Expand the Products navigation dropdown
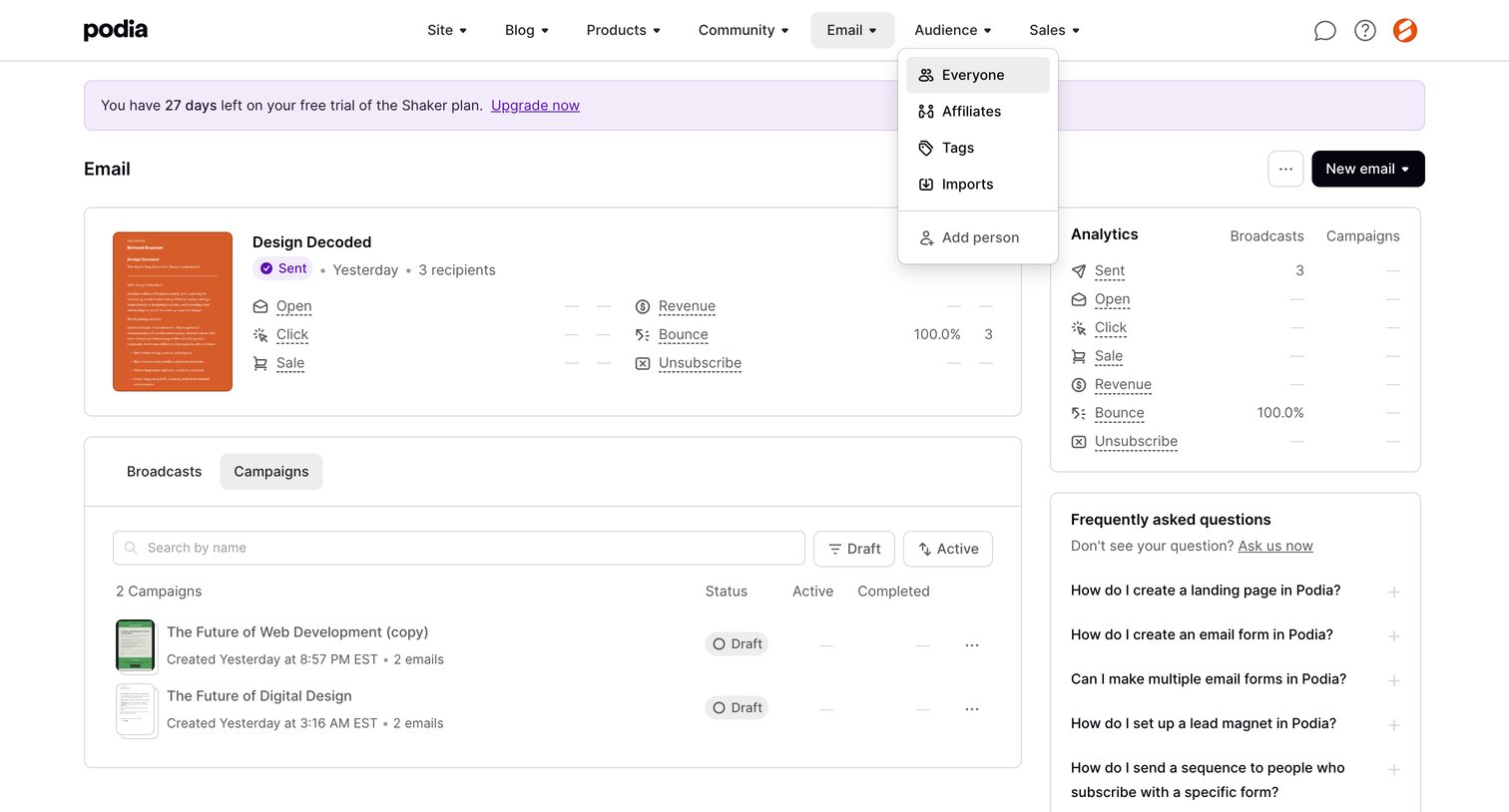This screenshot has height=812, width=1509. pos(624,30)
